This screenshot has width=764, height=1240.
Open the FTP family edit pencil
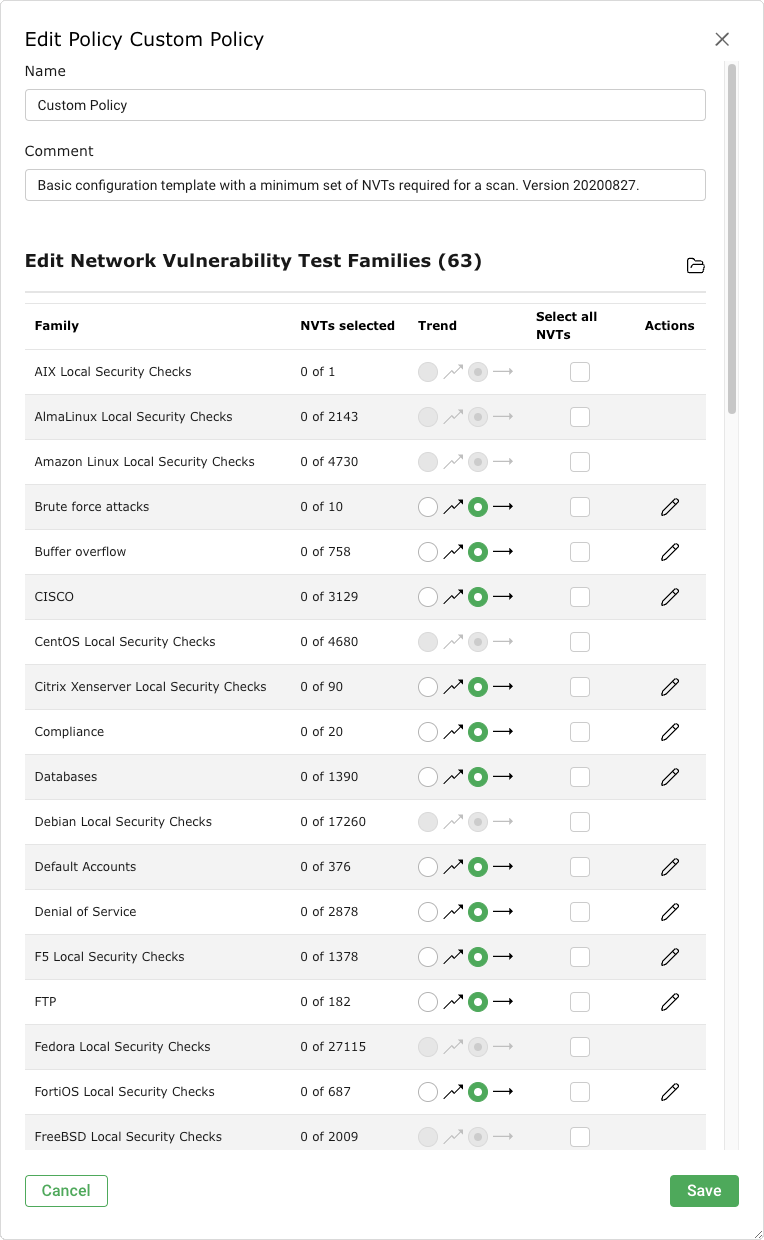pos(670,1002)
